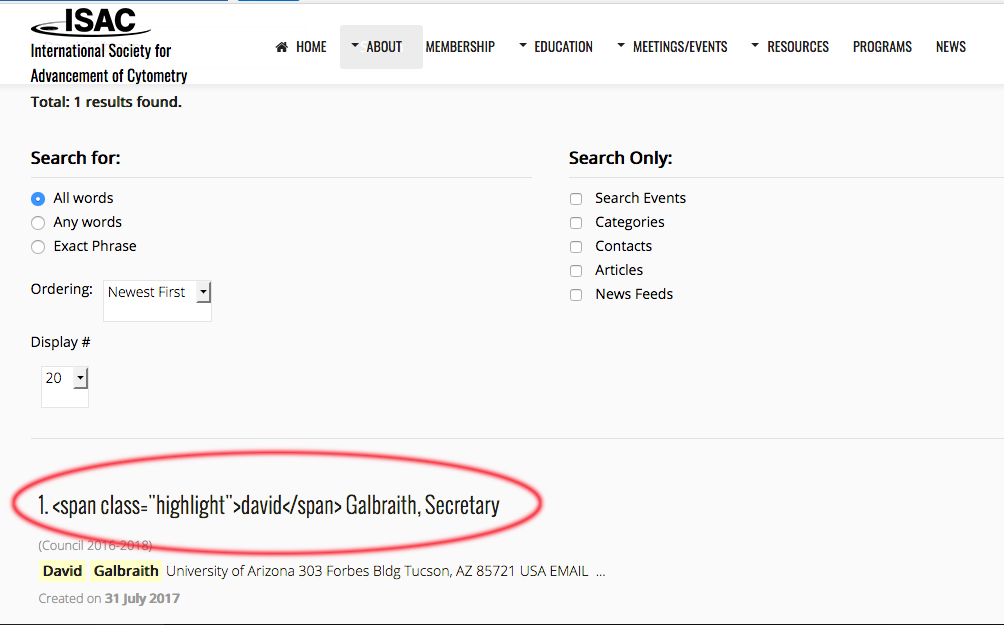Expand the RESOURCES dropdown arrow
Image resolution: width=1004 pixels, height=625 pixels.
point(755,45)
